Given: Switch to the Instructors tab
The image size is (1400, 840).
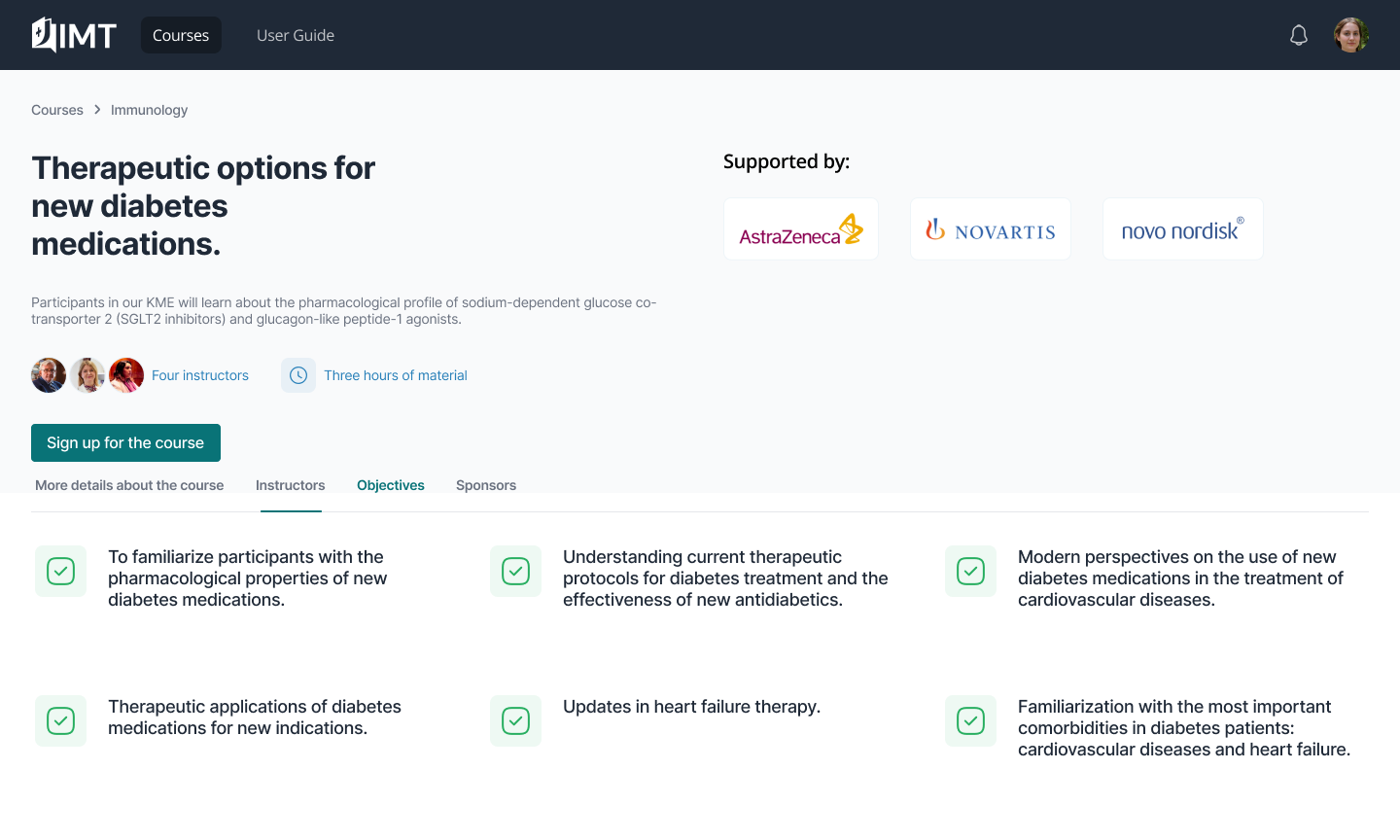Looking at the screenshot, I should [290, 485].
